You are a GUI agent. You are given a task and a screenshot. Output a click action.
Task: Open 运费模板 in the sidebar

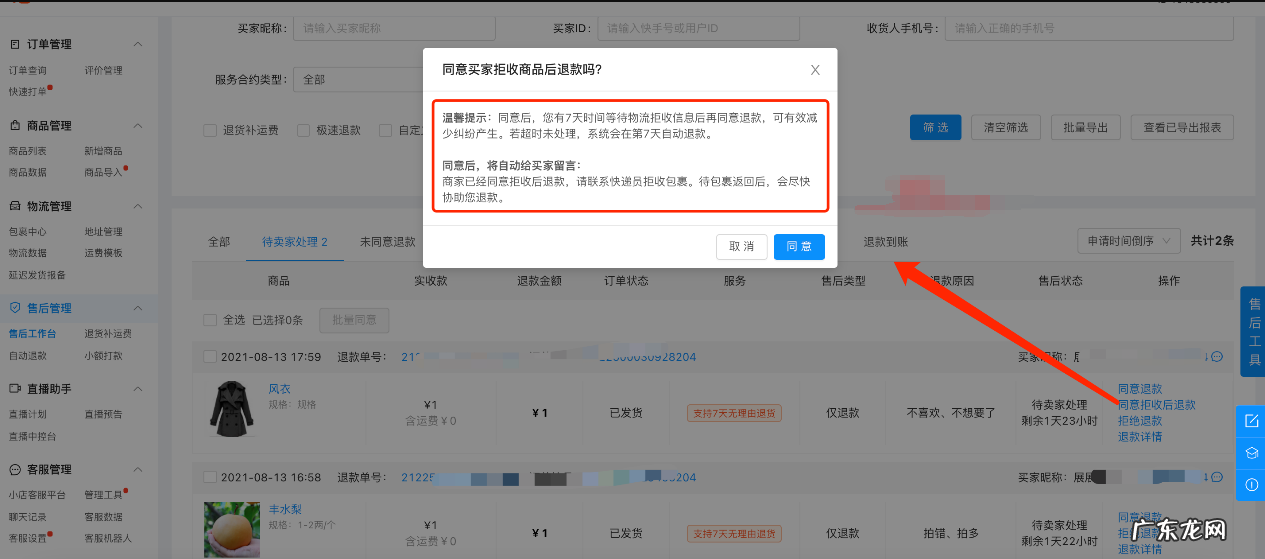(103, 253)
